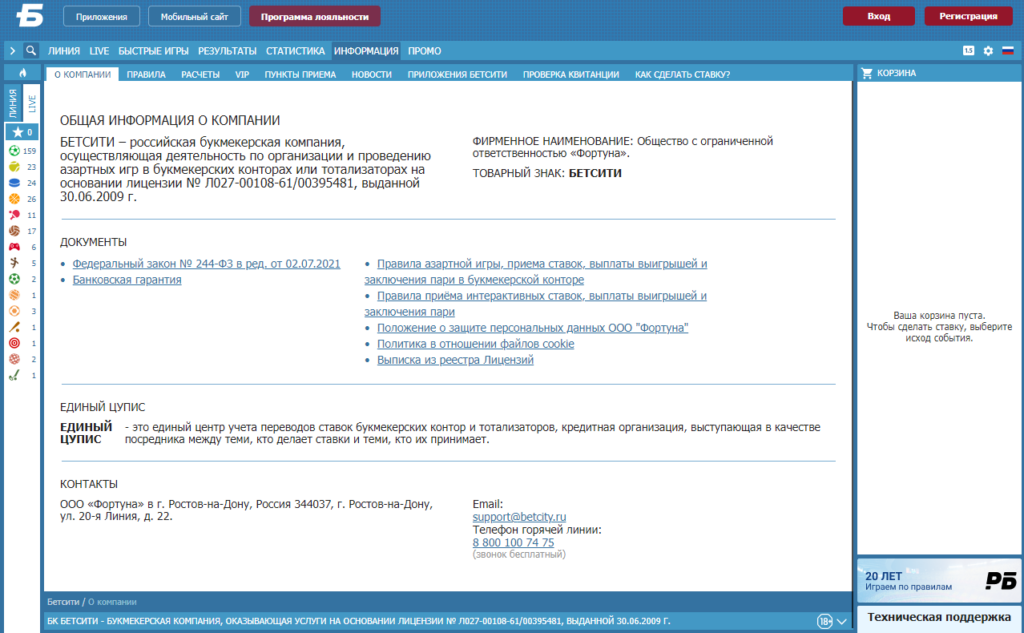Open the 20 ЛЕТ Играем по правилам banner
Screen dimensions: 1024x633
click(x=938, y=581)
